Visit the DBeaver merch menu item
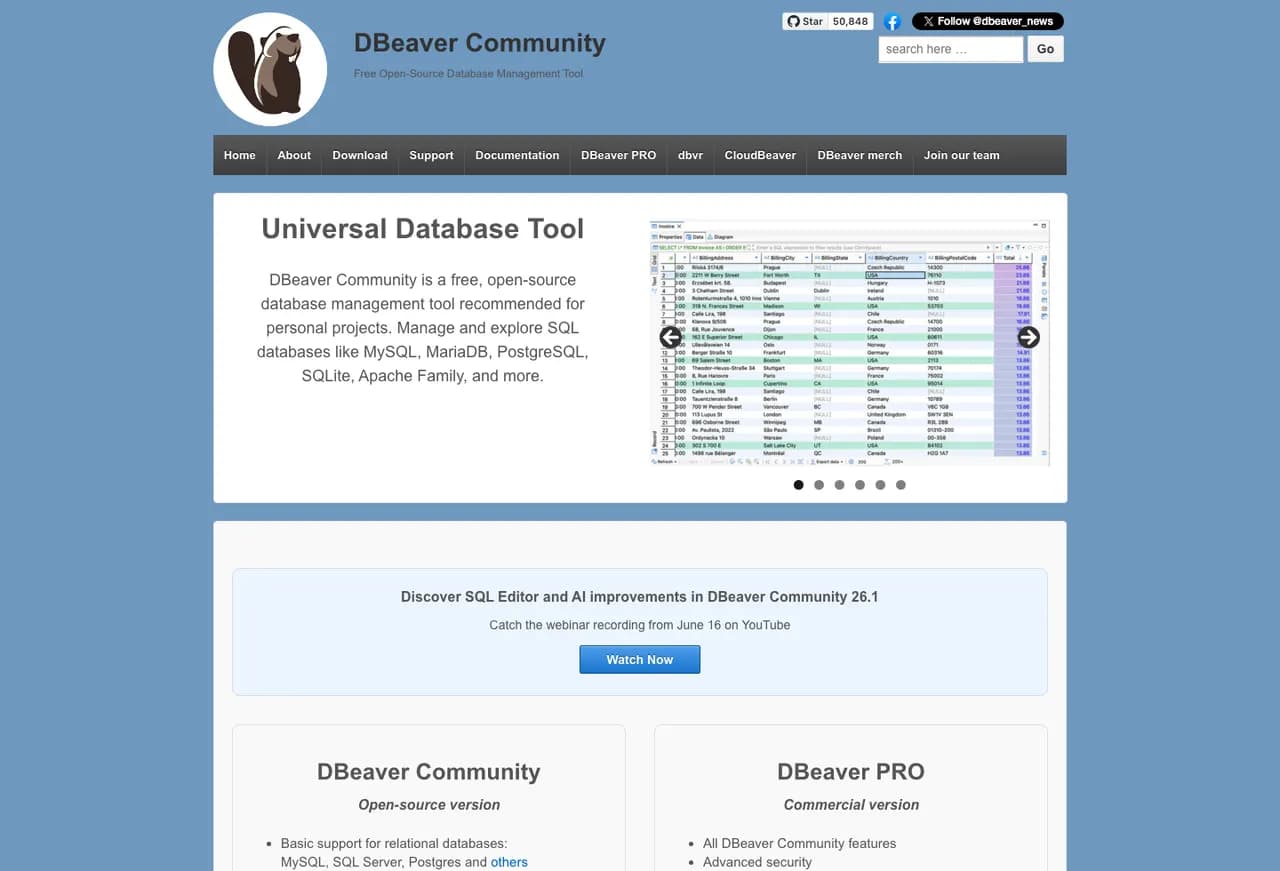Image resolution: width=1280 pixels, height=871 pixels. point(860,155)
